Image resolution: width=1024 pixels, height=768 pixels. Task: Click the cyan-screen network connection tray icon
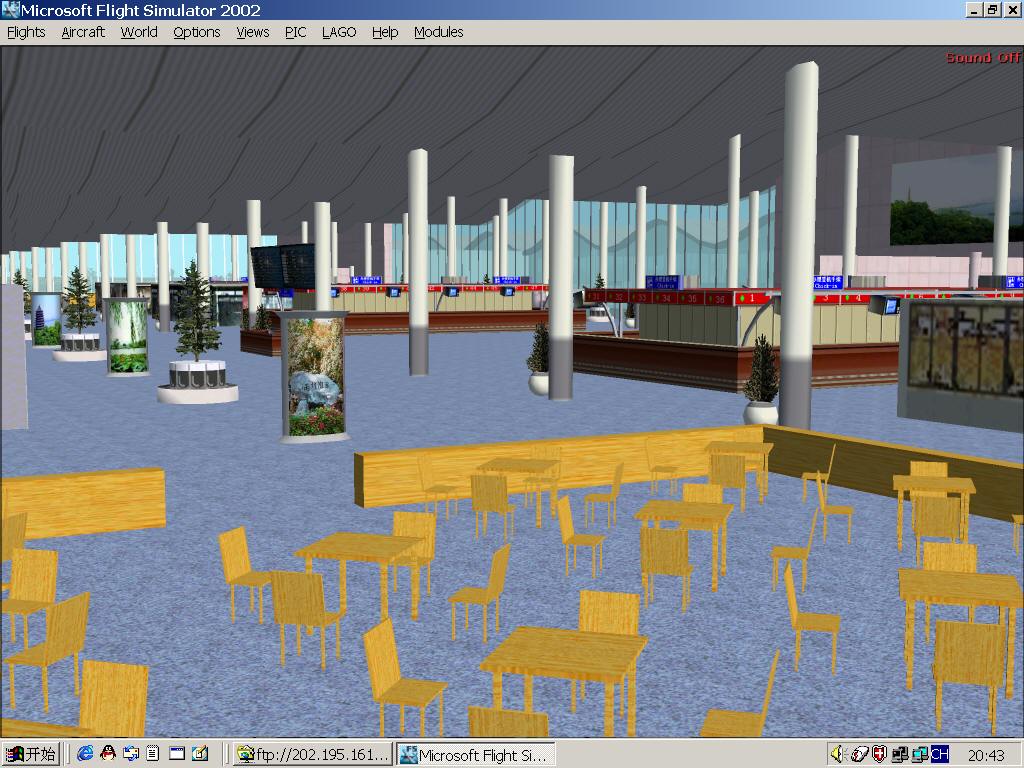pos(920,754)
